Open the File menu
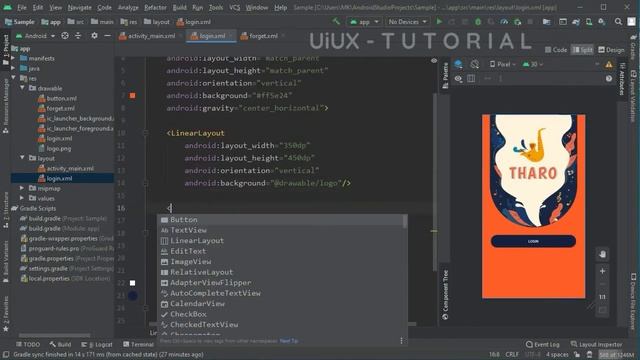This screenshot has height=360, width=640. (22, 7)
